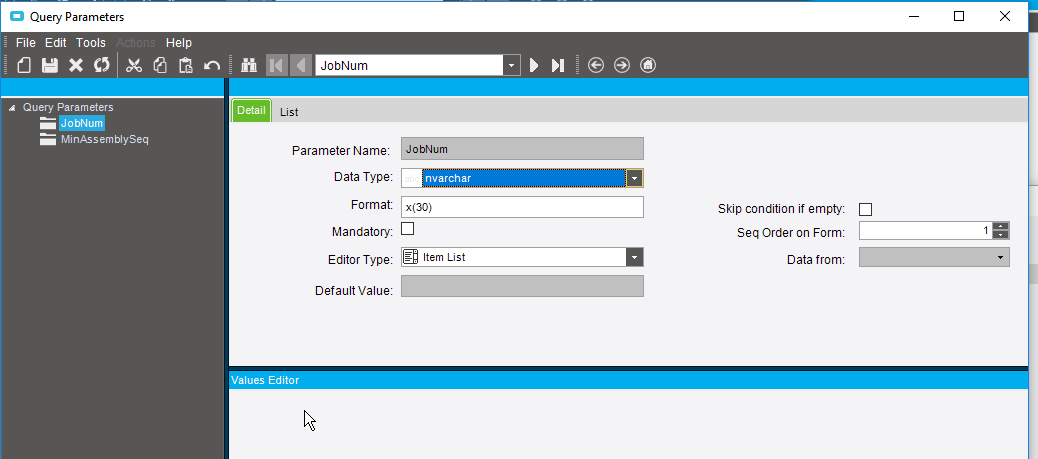Copy using the toolbar copy icon
This screenshot has width=1038, height=459.
click(x=160, y=65)
